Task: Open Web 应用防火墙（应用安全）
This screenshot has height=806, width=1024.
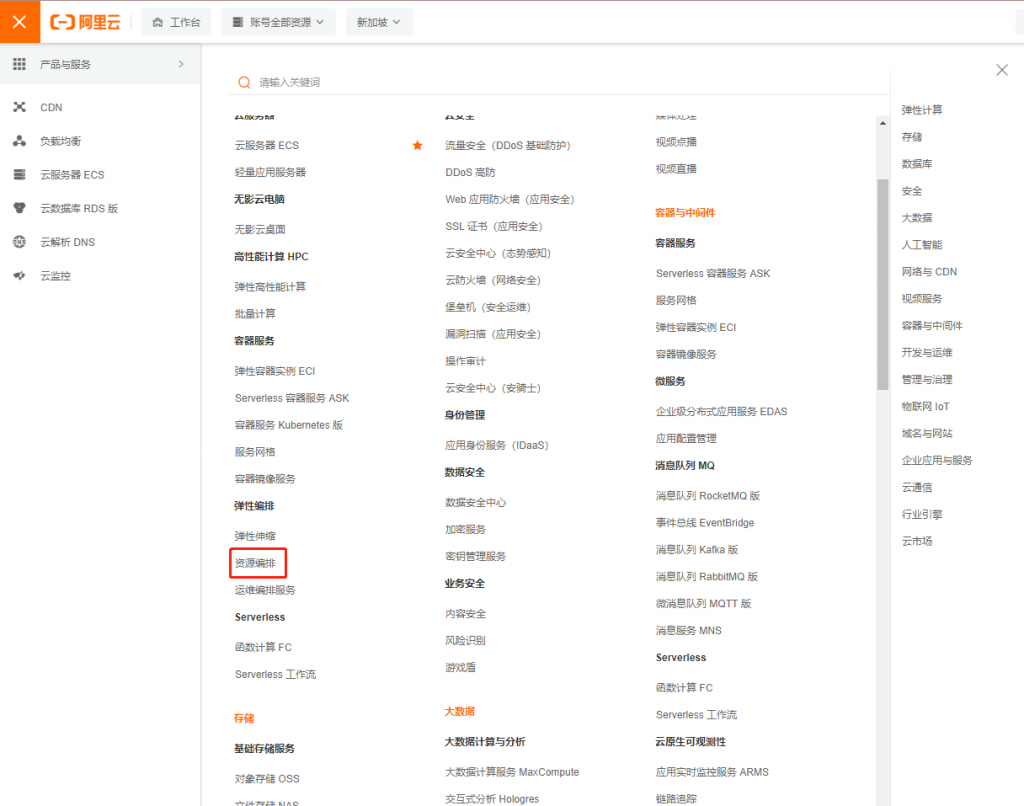Action: coord(510,199)
